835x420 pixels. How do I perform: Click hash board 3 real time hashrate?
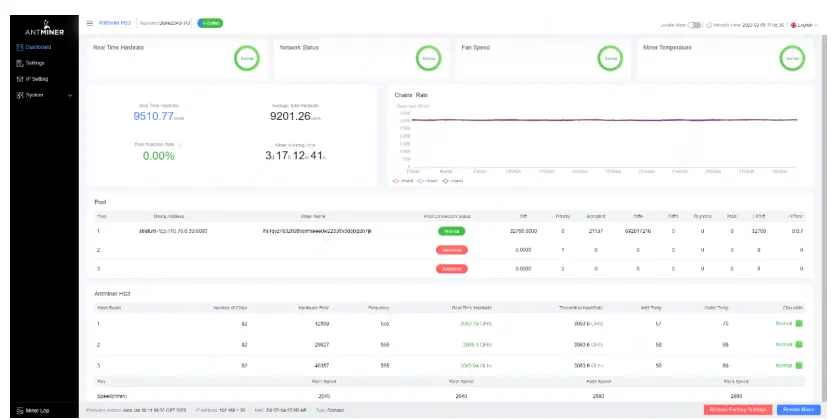[x=476, y=366]
